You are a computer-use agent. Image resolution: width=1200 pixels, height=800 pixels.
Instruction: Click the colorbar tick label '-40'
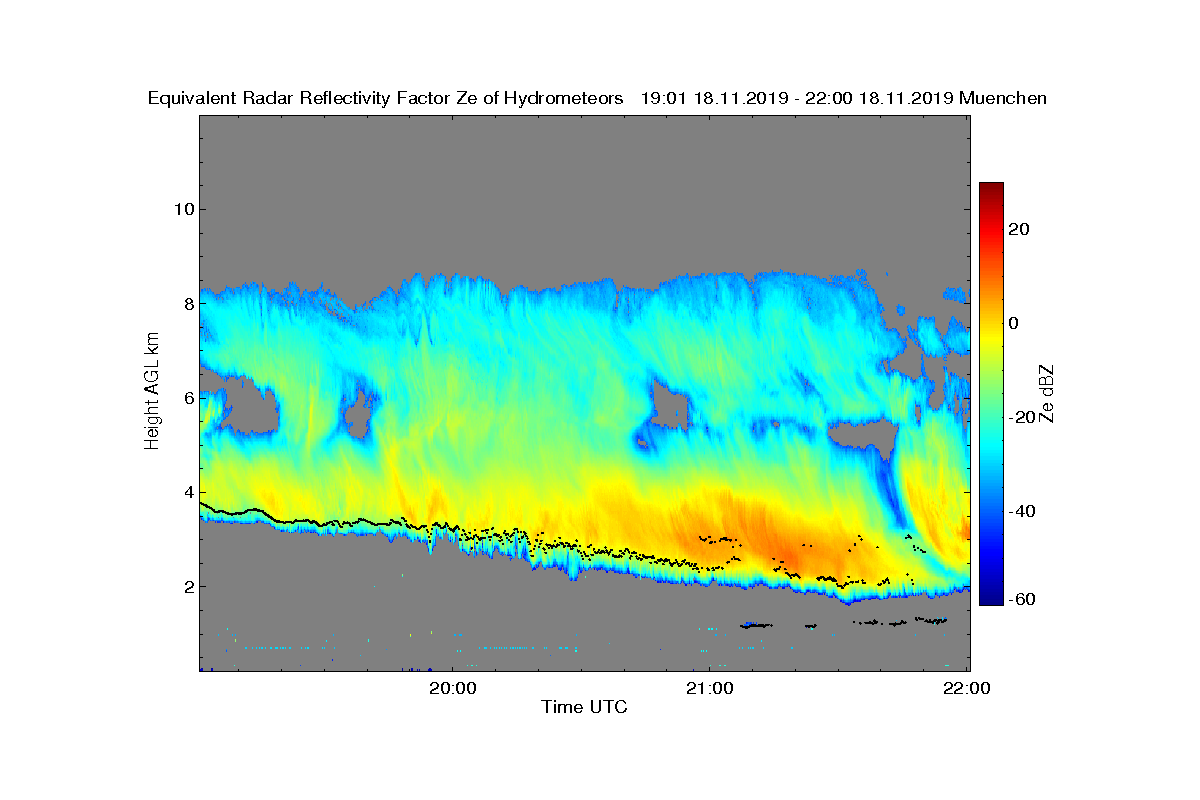[1020, 511]
